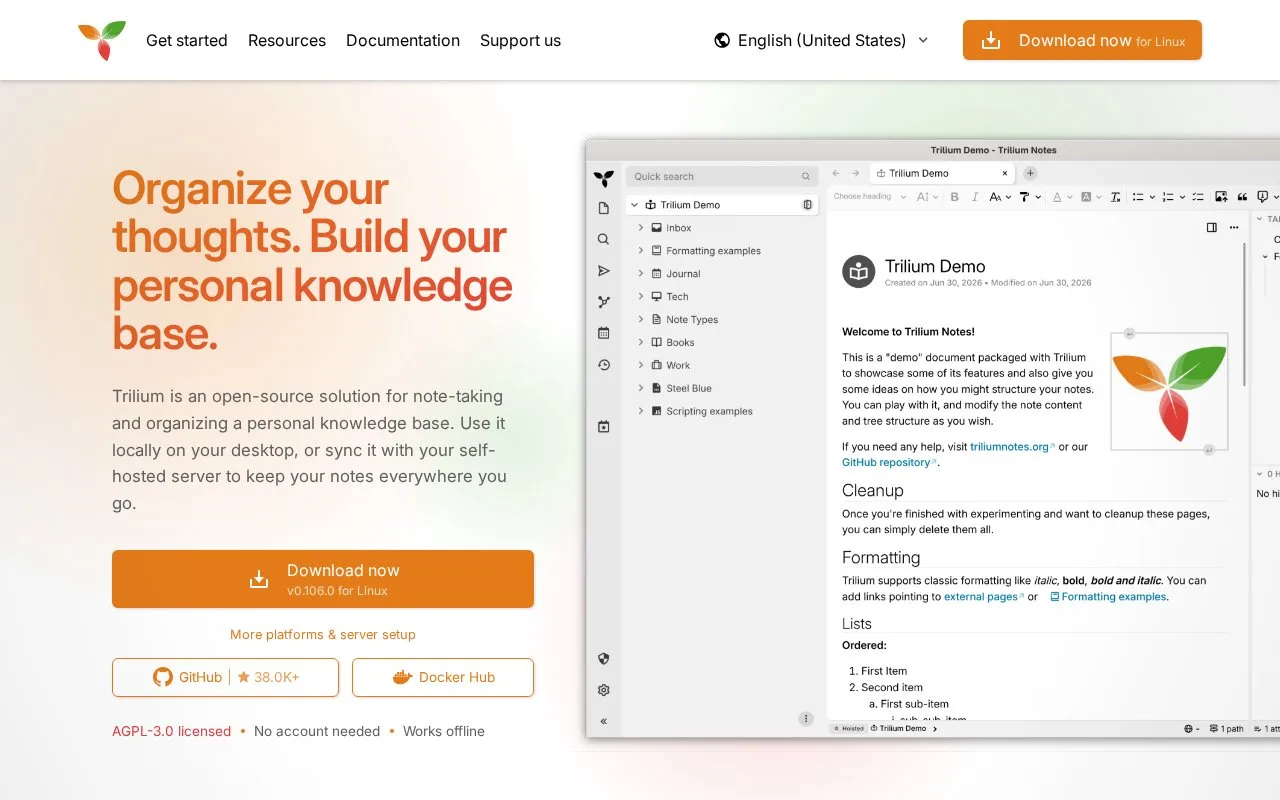Viewport: 1280px width, 800px height.
Task: Click the Trilium leaf logo in the site header
Action: tap(102, 40)
